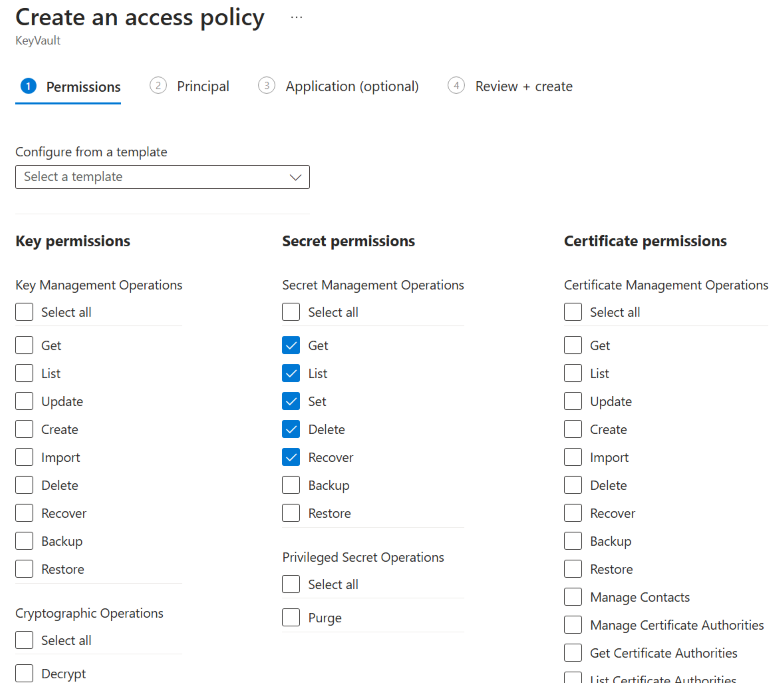Image resolution: width=769 pixels, height=683 pixels.
Task: Check the key Decrypt checkbox
Action: point(25,674)
